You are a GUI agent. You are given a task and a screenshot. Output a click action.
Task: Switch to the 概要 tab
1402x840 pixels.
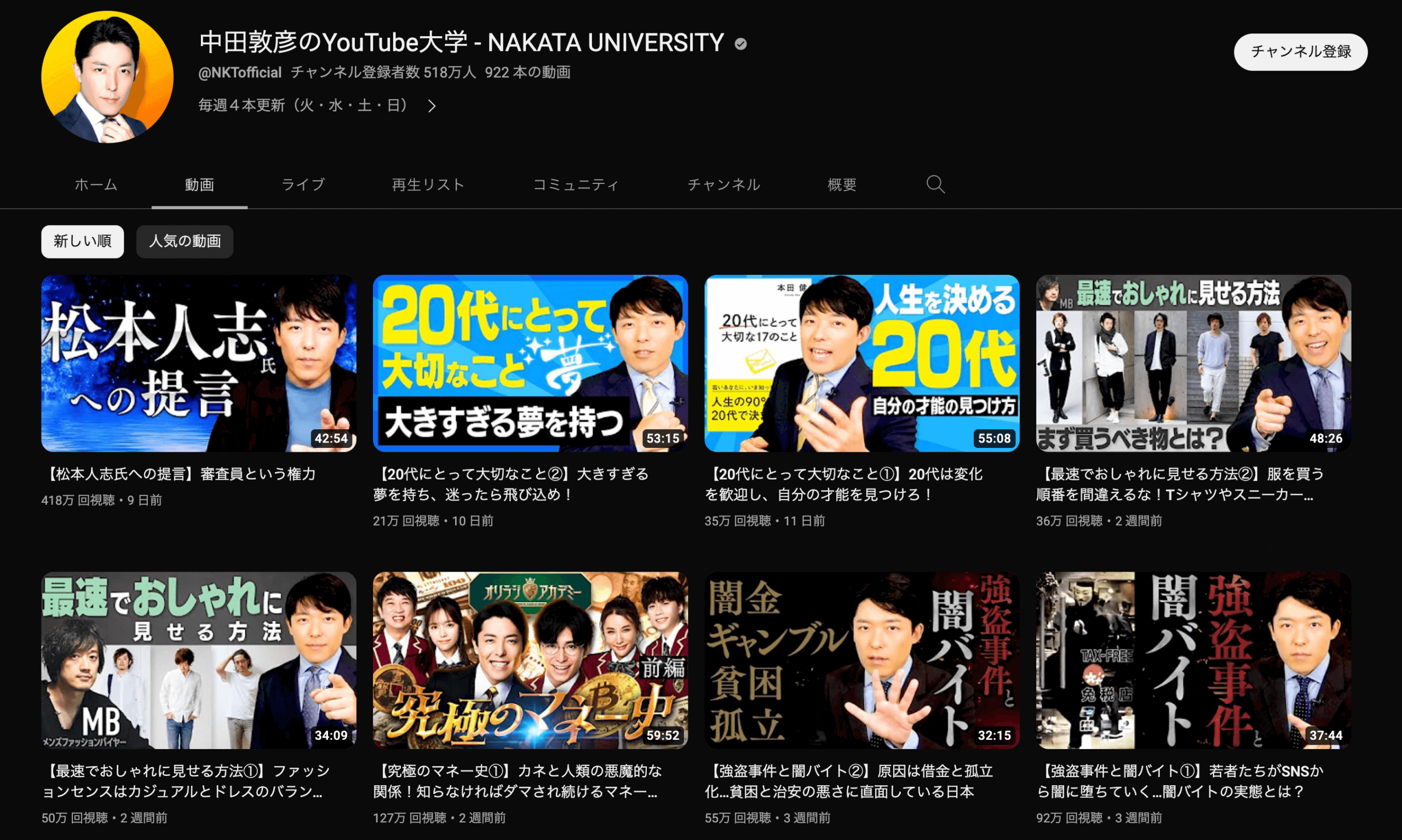pos(842,185)
